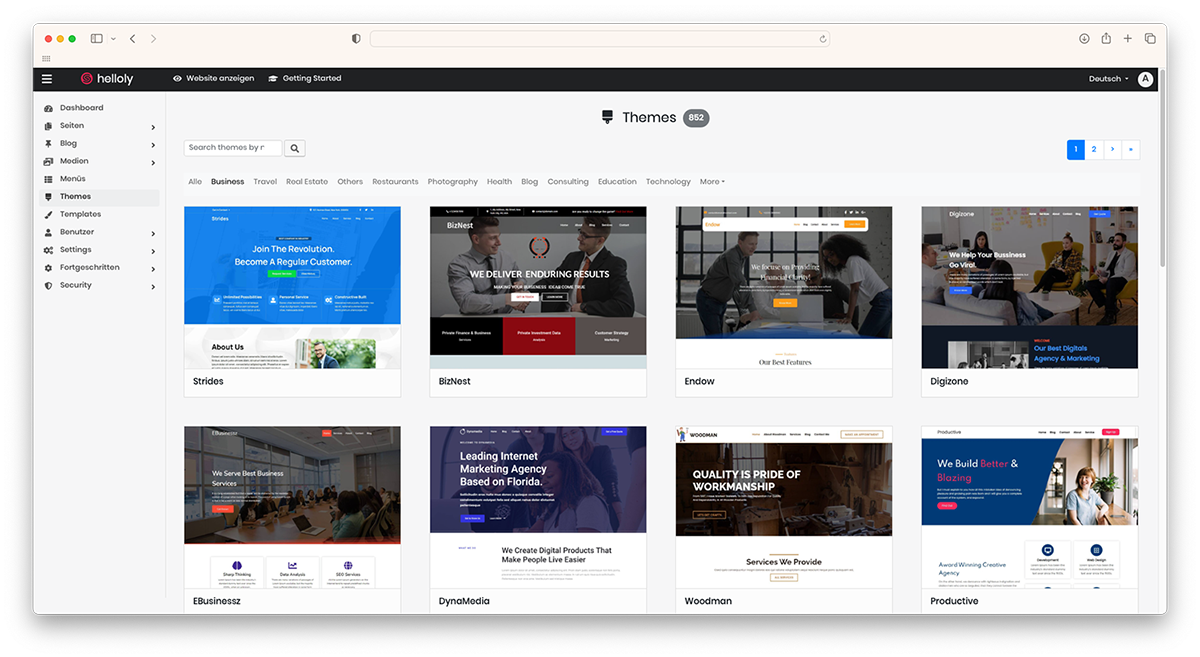Screen dimensions: 1200x657
Task: Open the Deutsch language dropdown
Action: [x=1108, y=79]
